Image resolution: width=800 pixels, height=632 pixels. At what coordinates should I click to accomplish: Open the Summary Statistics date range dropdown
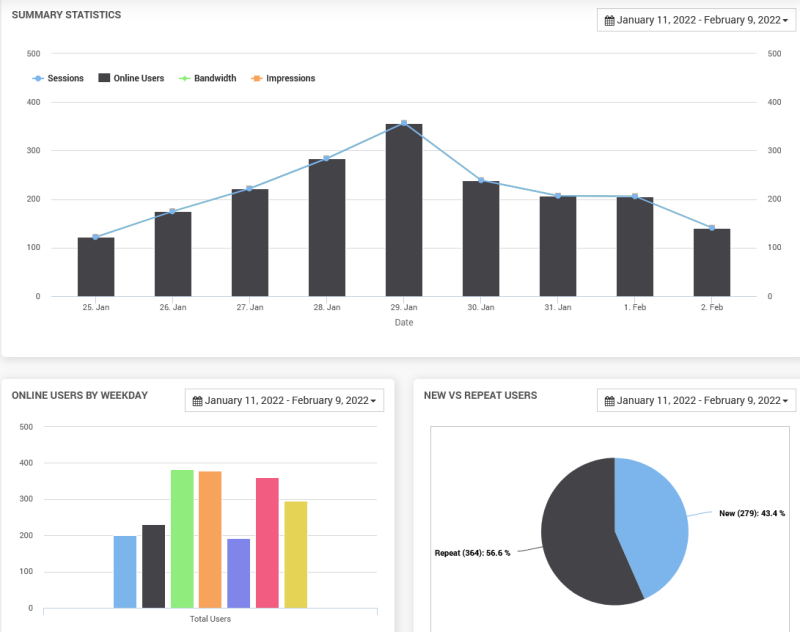point(696,20)
